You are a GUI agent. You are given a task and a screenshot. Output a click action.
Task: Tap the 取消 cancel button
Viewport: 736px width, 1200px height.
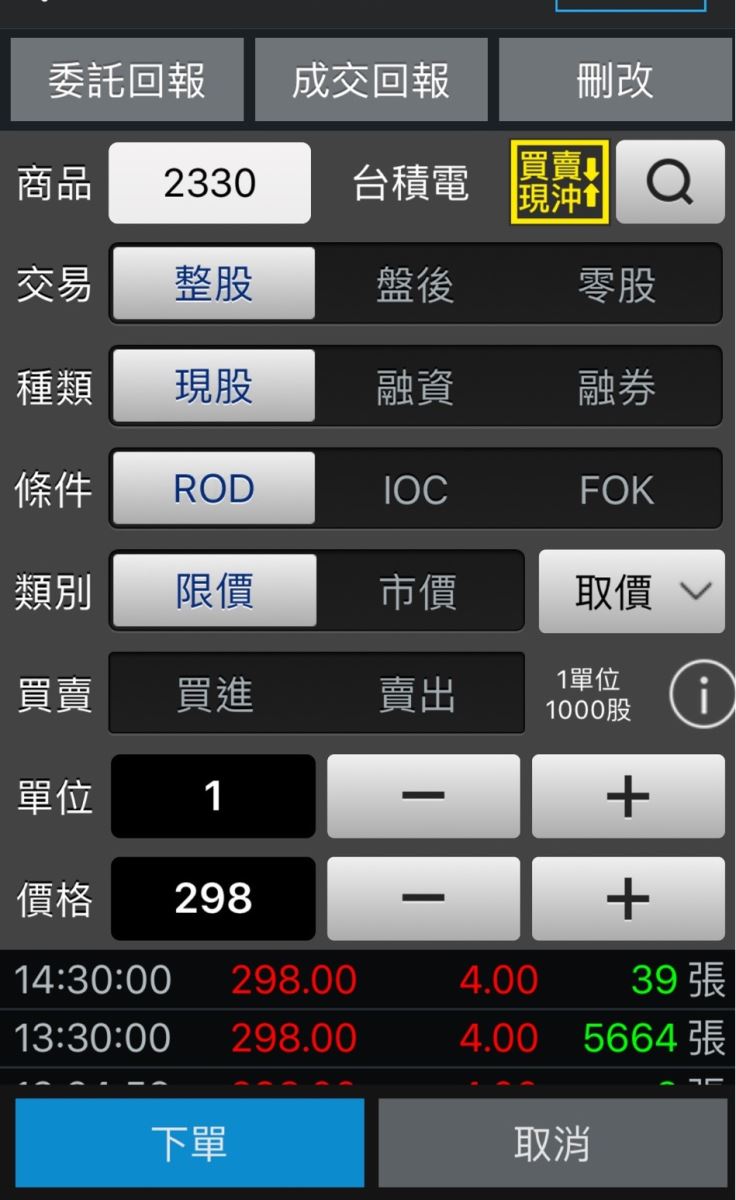(x=552, y=1143)
